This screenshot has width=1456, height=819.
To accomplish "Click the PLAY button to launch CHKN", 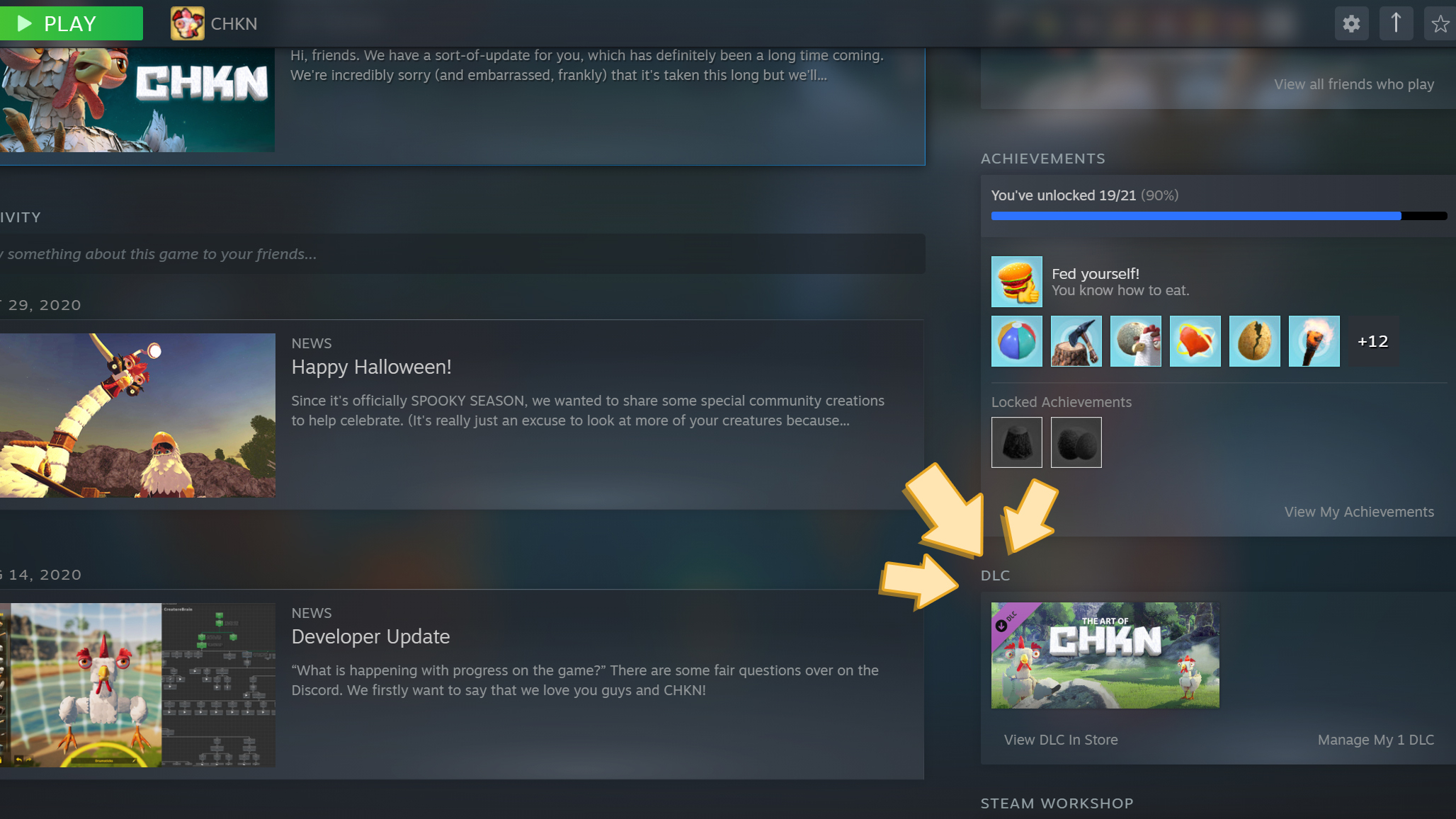I will point(71,23).
